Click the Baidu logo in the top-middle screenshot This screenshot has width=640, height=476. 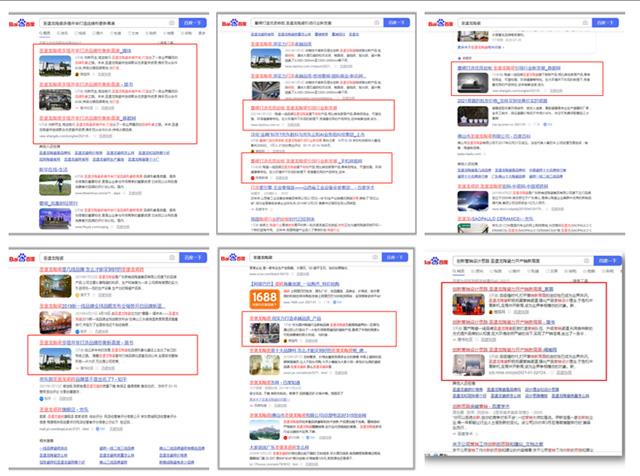tap(234, 23)
